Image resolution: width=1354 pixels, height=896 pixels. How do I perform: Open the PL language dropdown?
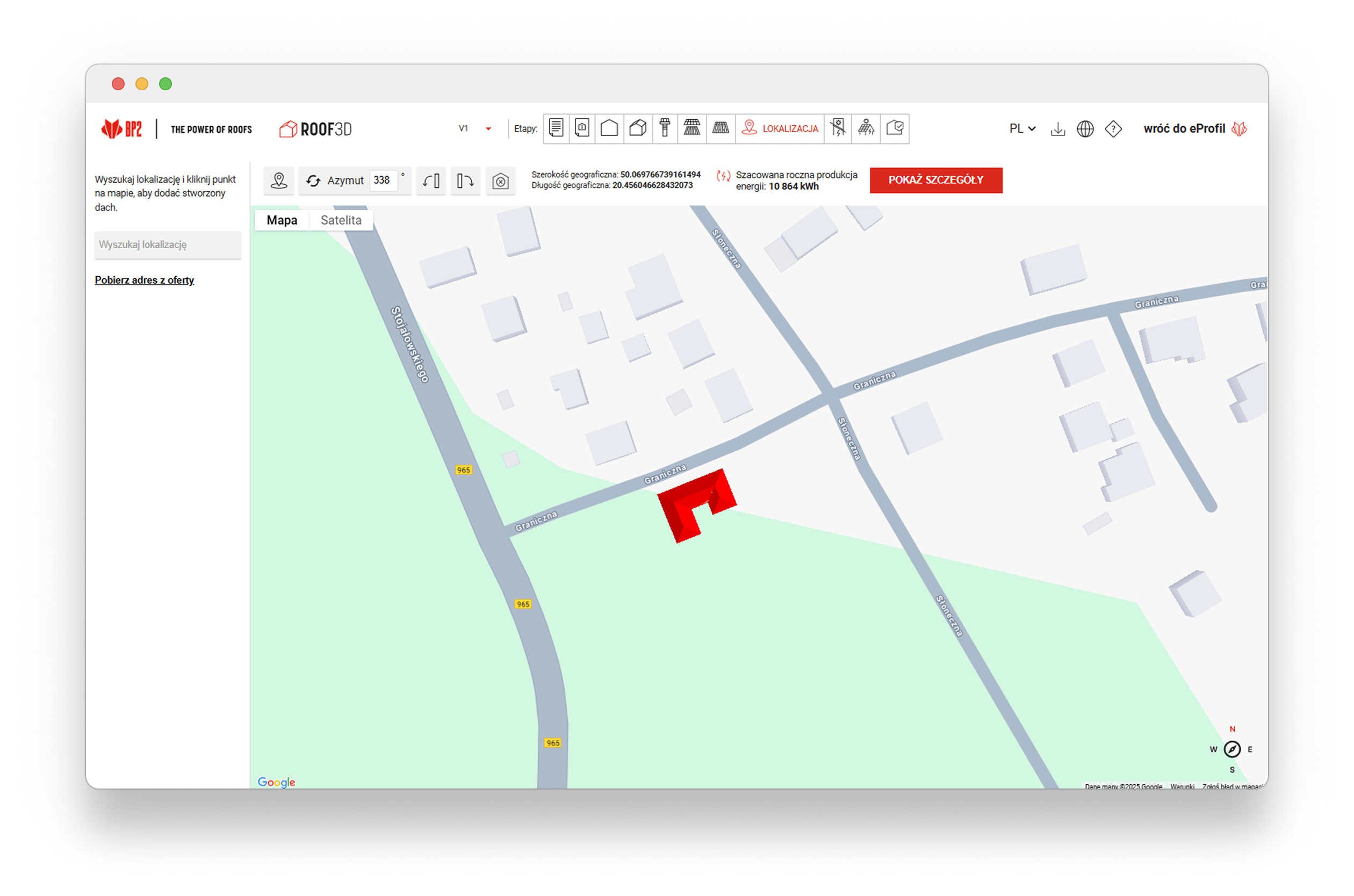tap(1022, 128)
